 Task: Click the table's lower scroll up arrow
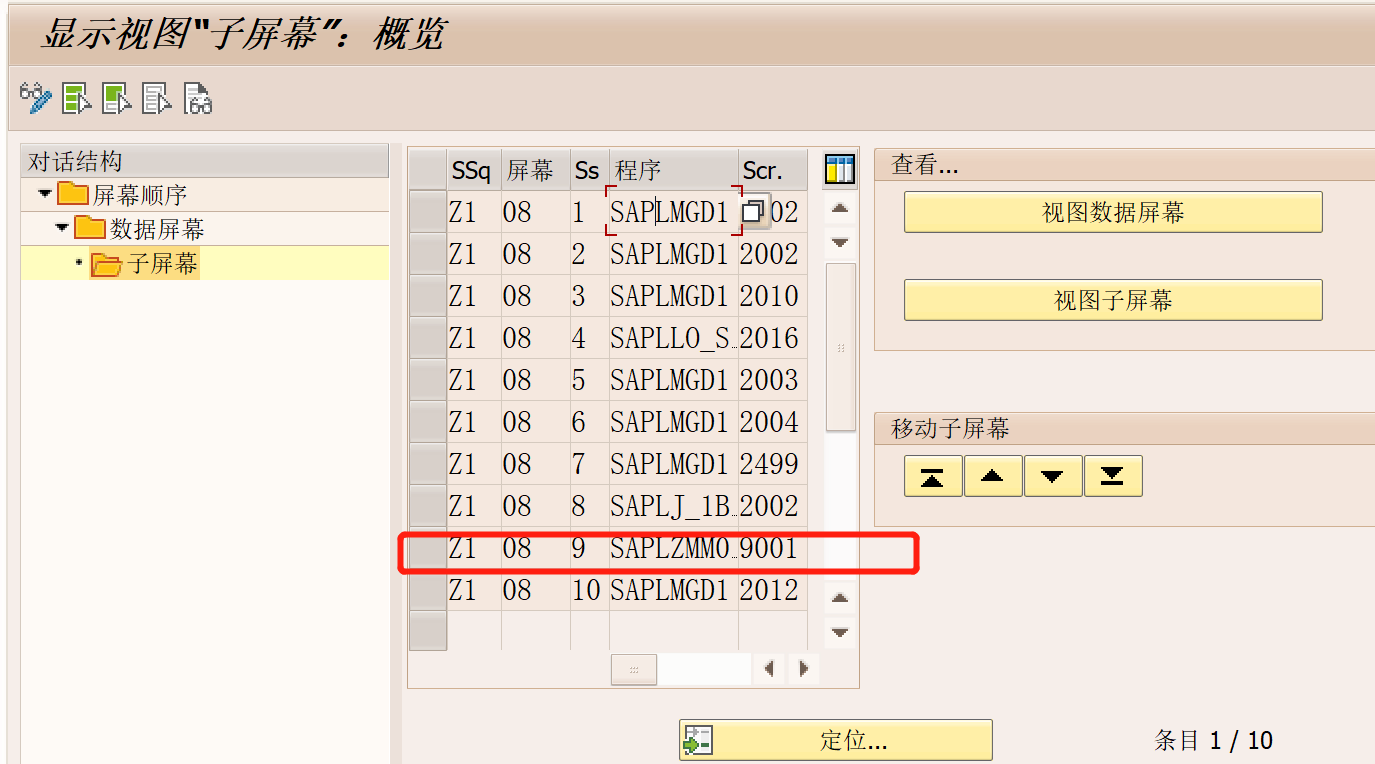pyautogui.click(x=840, y=598)
